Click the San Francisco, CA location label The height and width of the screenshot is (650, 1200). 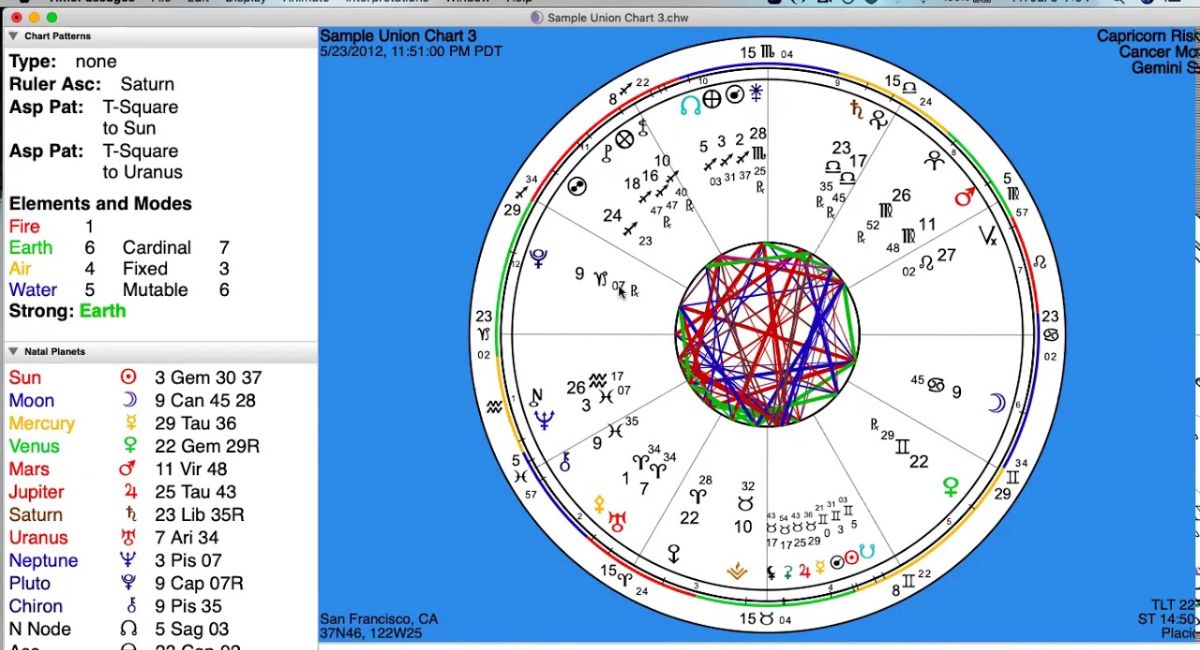pyautogui.click(x=379, y=619)
